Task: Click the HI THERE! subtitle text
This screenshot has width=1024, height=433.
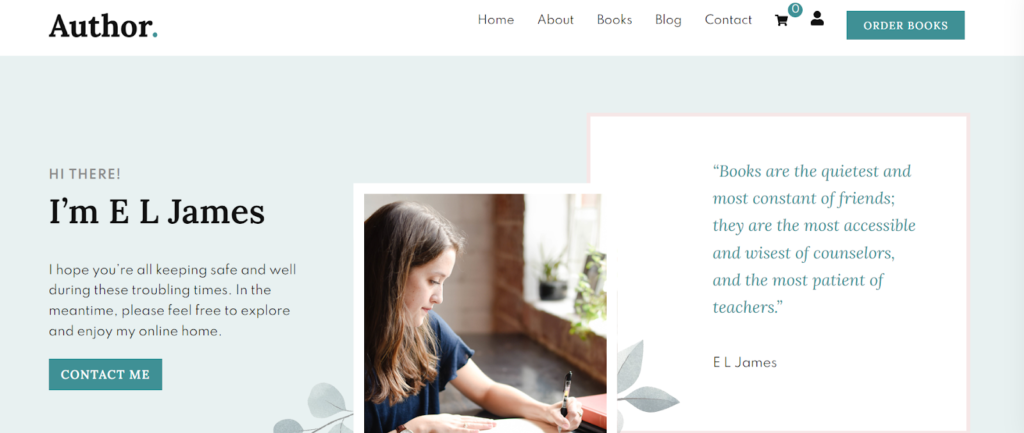Action: 85,174
